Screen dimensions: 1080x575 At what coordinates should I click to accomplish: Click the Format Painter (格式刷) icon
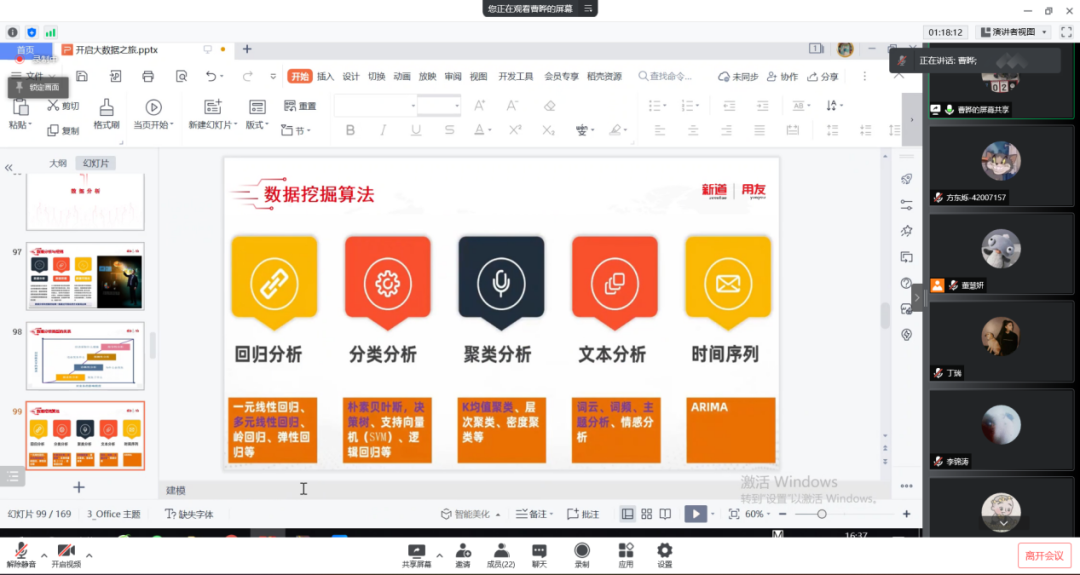[106, 108]
